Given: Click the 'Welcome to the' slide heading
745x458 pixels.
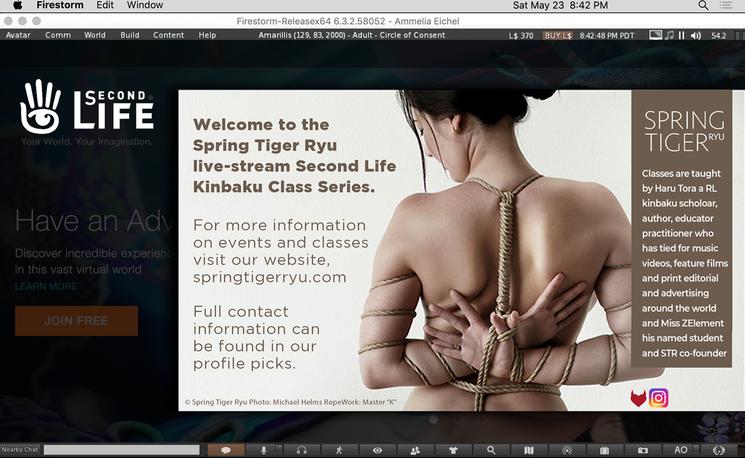Looking at the screenshot, I should [261, 124].
